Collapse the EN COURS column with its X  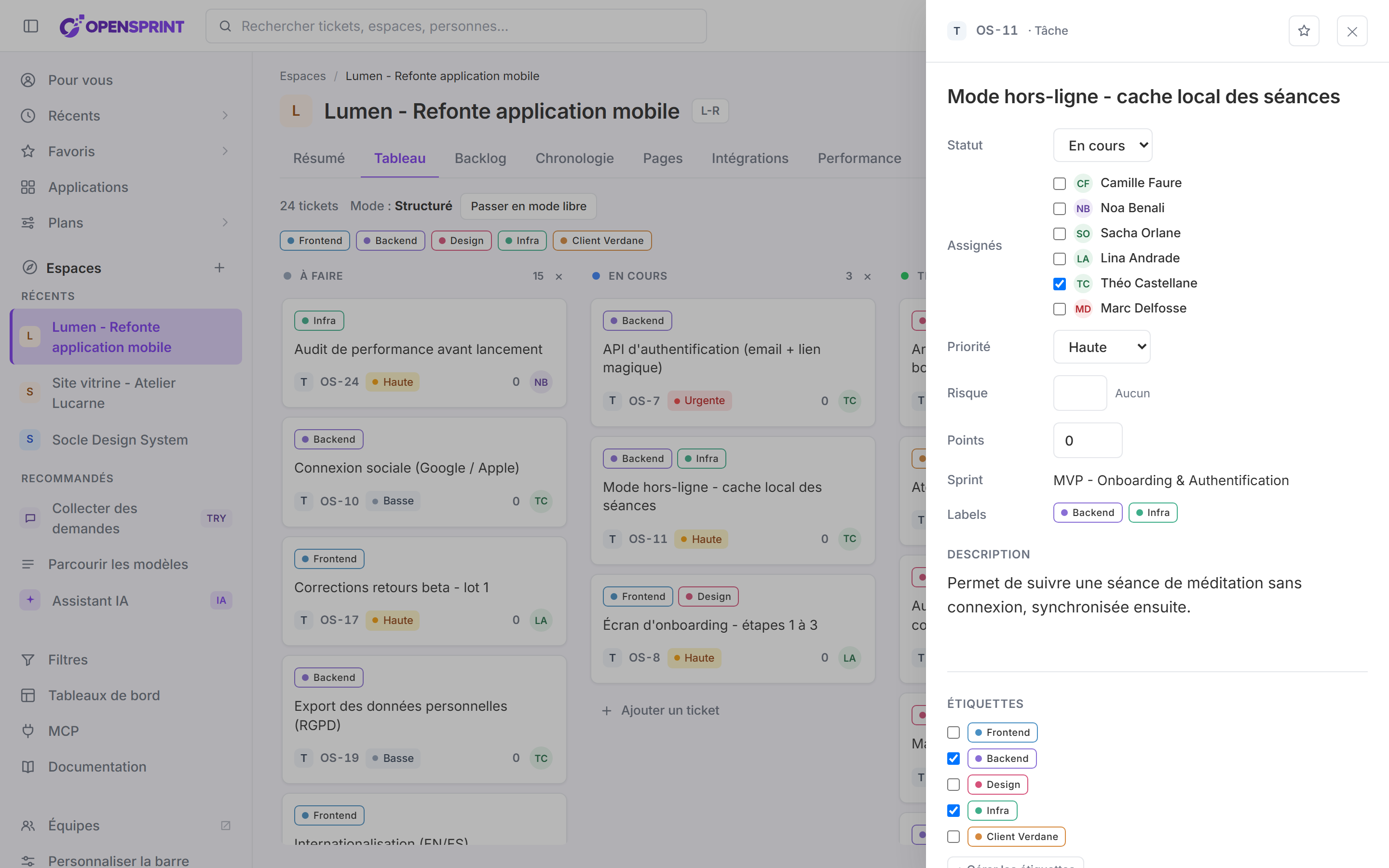pos(867,277)
